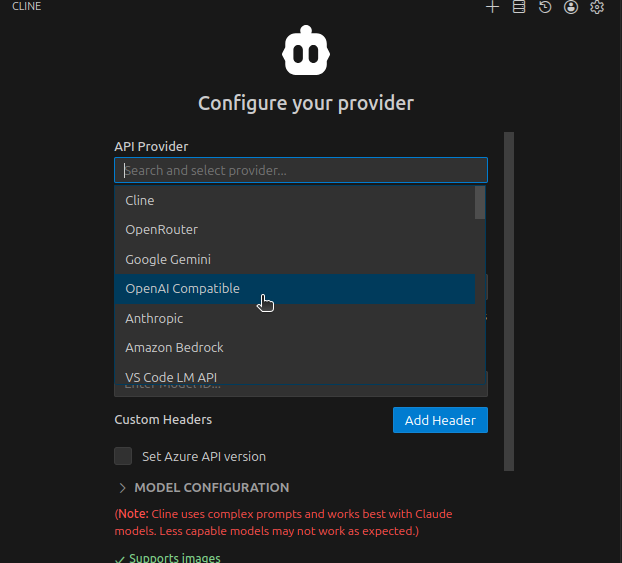Click the Custom Headers label

163,420
